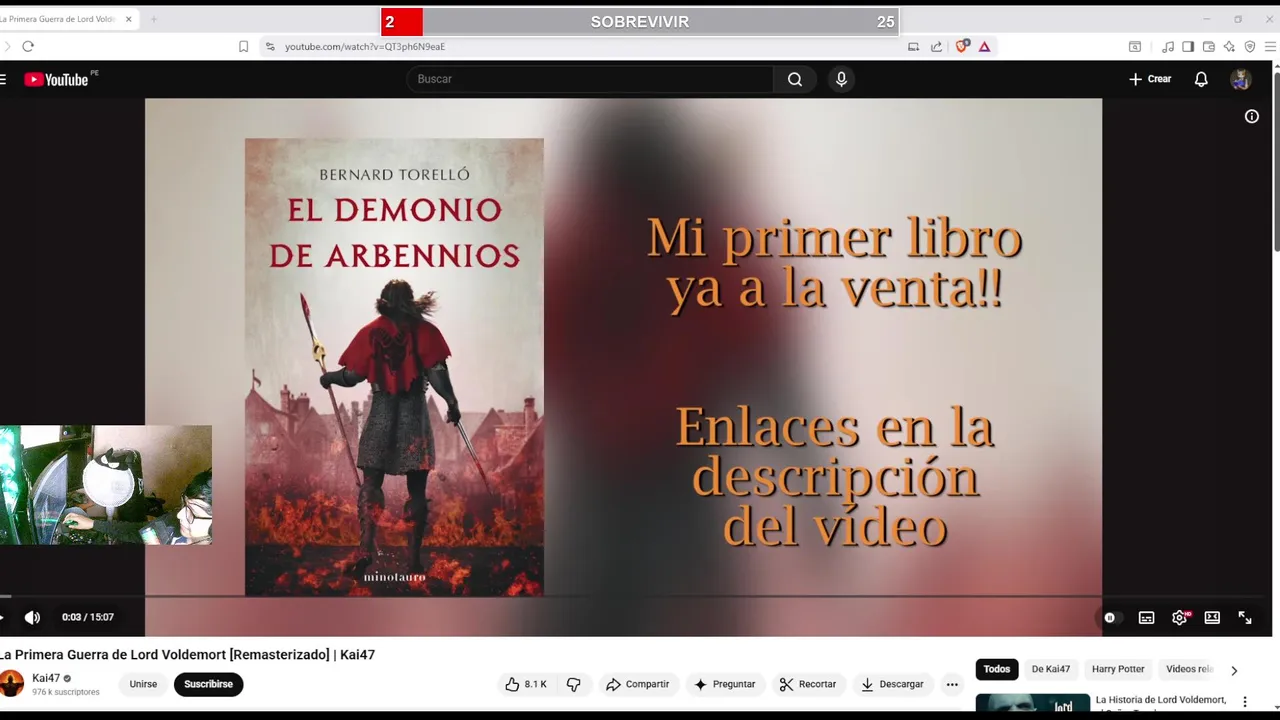Go to YouTube home via logo
This screenshot has height=720, width=1280.
(x=57, y=79)
